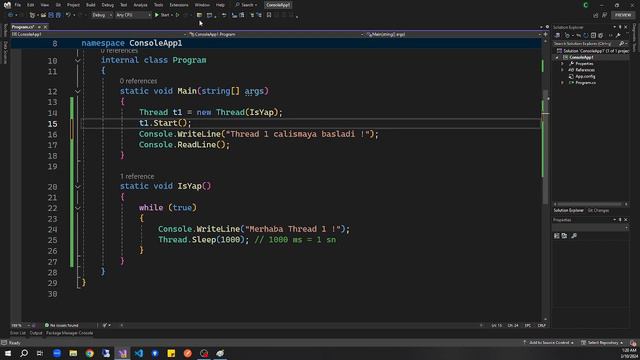640x360 pixels.
Task: Open the Build menu
Action: 91,5
